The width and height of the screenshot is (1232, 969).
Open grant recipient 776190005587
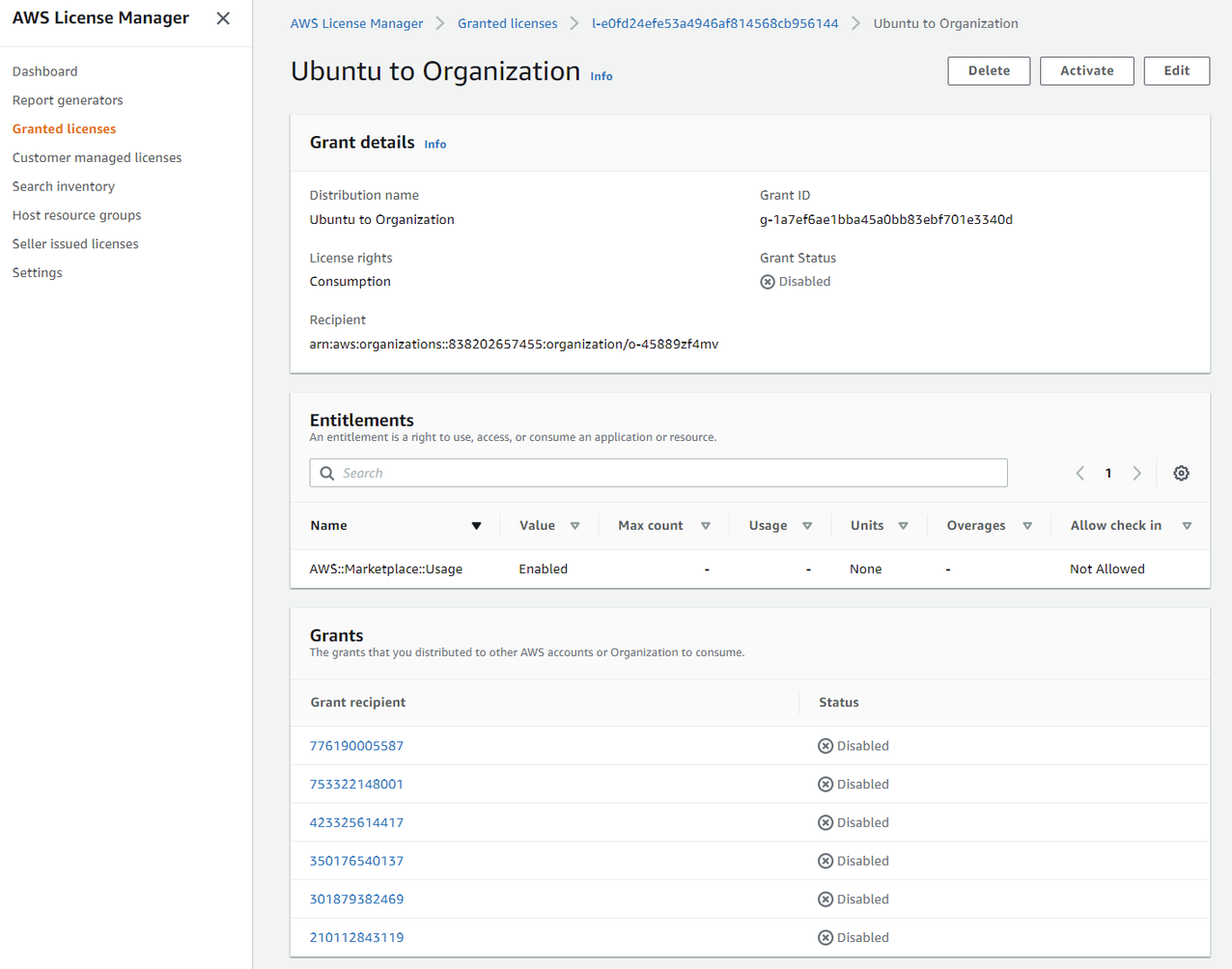356,746
